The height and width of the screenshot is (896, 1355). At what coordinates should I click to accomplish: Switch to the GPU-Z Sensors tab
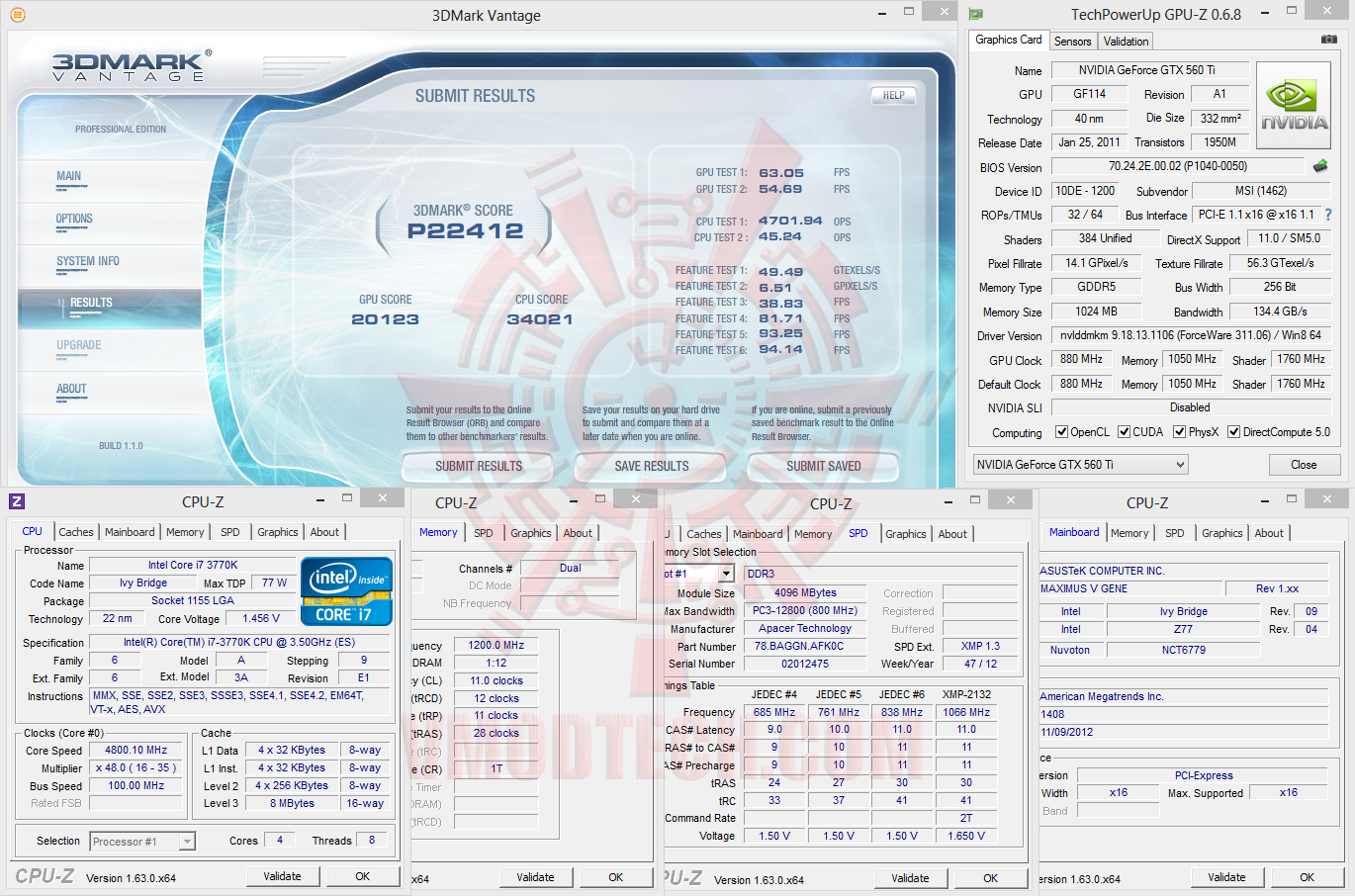point(1072,42)
